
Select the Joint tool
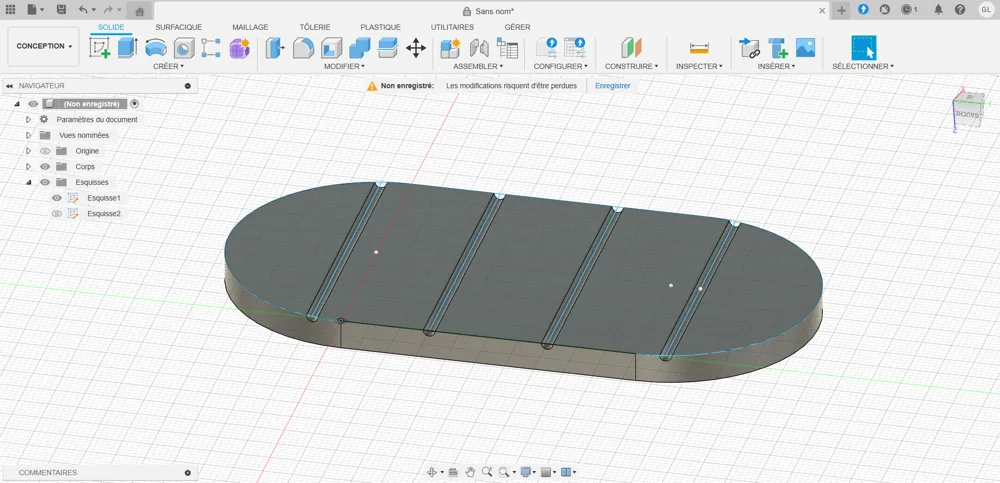click(x=479, y=48)
